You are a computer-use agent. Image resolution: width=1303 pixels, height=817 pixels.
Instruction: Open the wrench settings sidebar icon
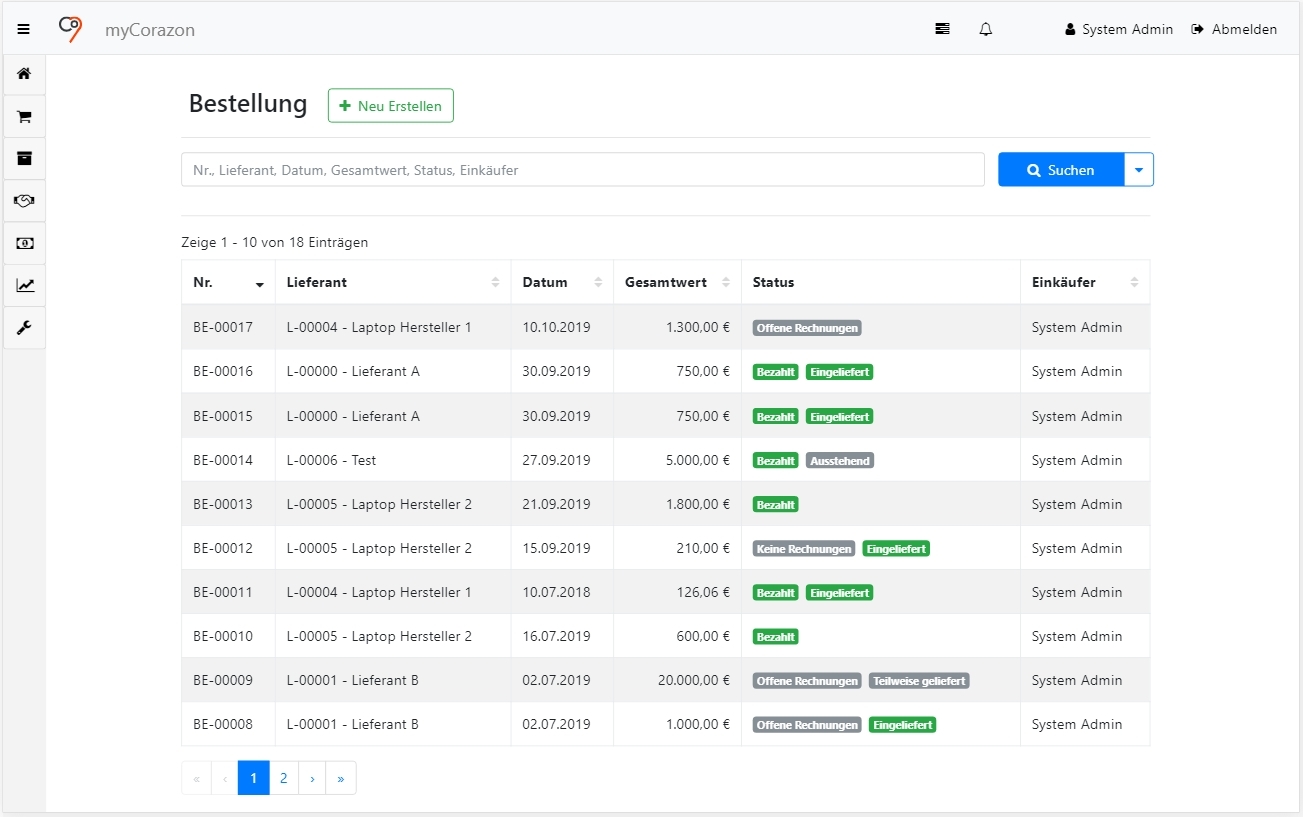pyautogui.click(x=24, y=327)
